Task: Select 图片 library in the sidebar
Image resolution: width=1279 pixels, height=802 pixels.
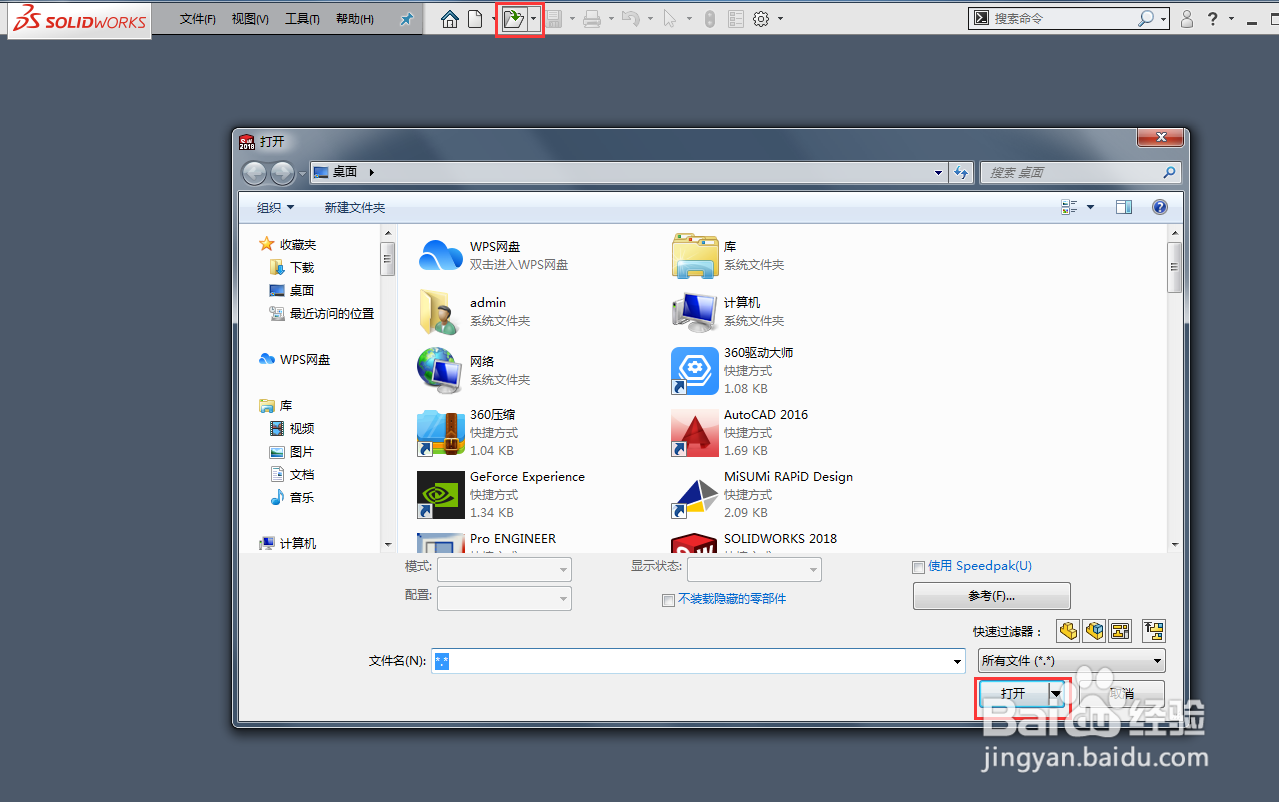Action: [292, 451]
